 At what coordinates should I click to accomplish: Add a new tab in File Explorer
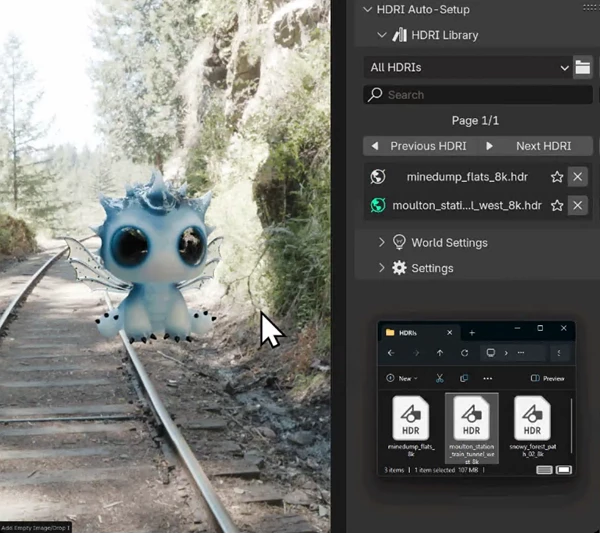tap(472, 333)
